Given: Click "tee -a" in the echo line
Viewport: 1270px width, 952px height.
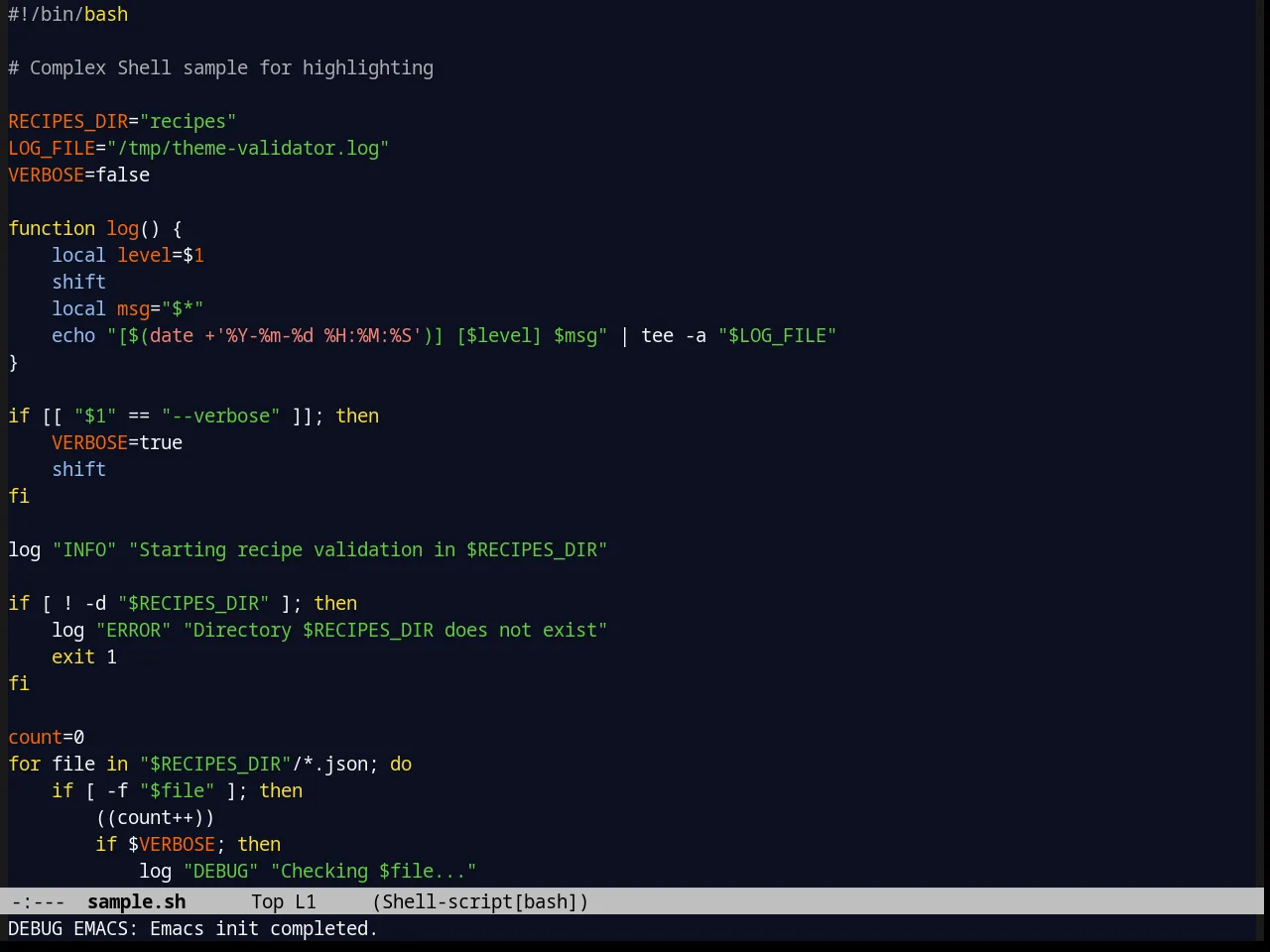Looking at the screenshot, I should [x=674, y=335].
